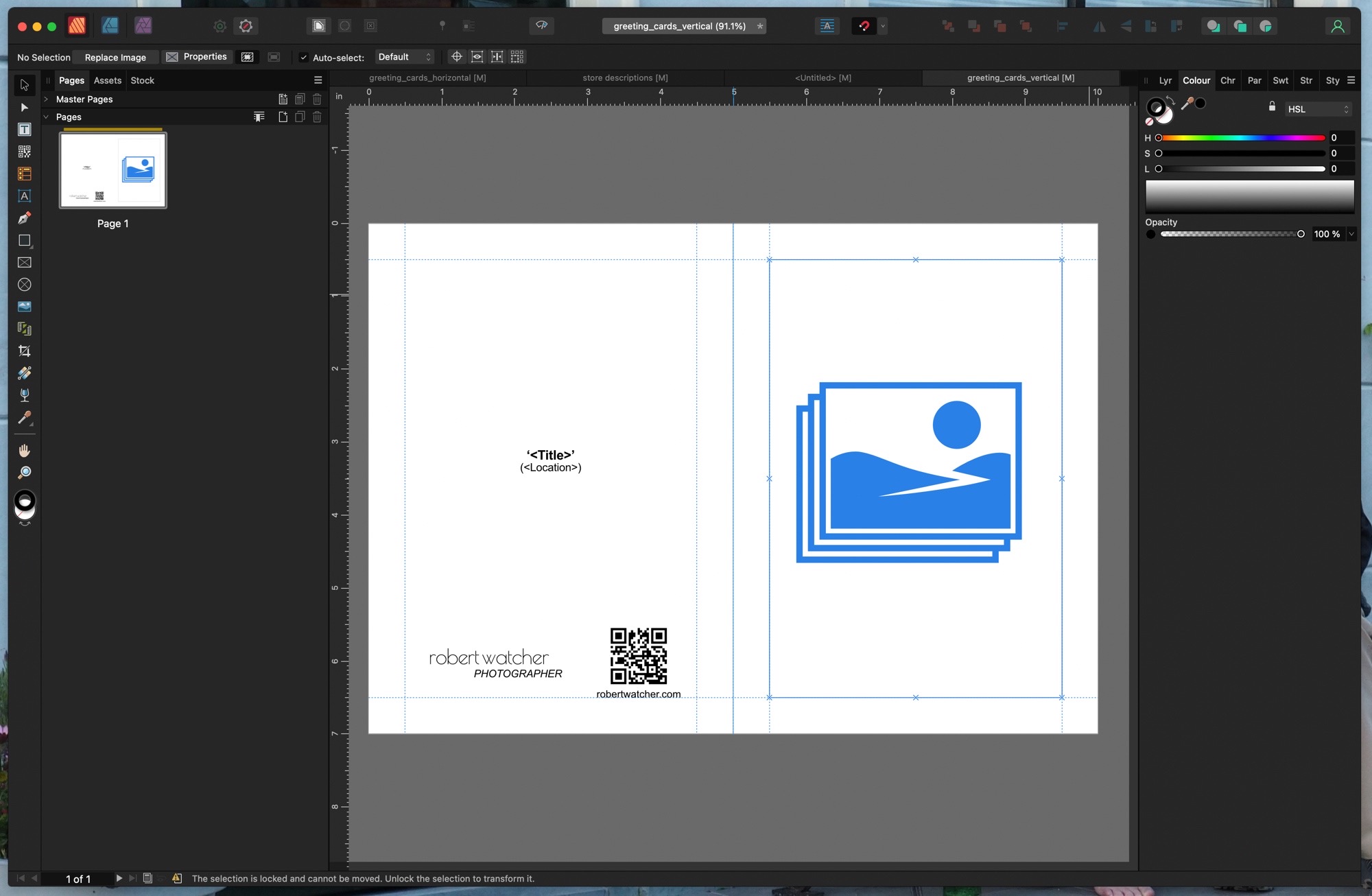Click the add page icon in Pages row
Screen dimensions: 1372x896
[283, 117]
